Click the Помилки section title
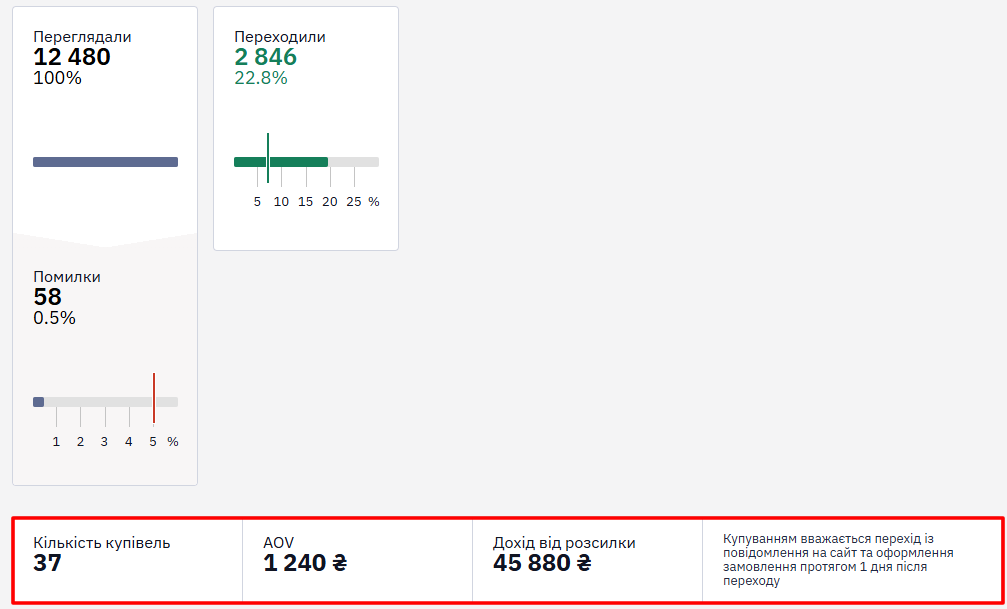 tap(67, 278)
